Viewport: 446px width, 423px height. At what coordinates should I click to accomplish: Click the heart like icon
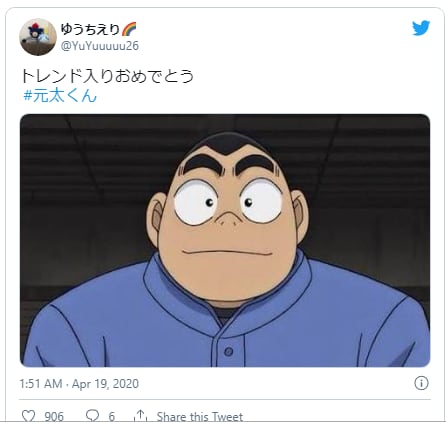28,416
